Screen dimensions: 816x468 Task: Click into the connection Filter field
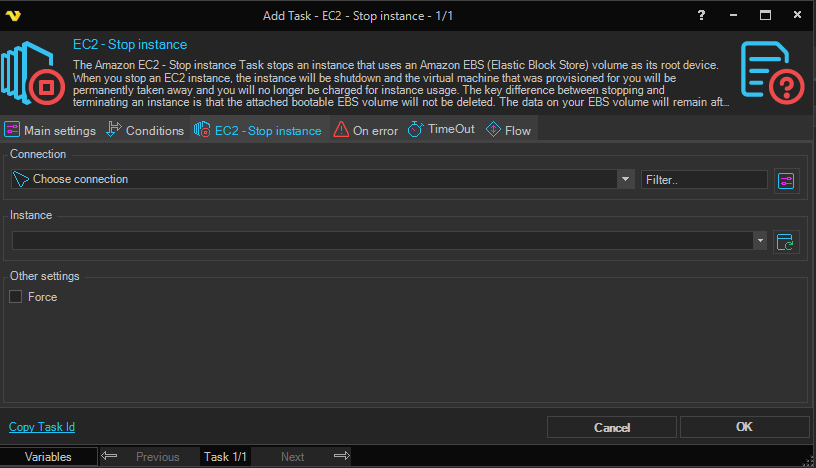click(704, 180)
